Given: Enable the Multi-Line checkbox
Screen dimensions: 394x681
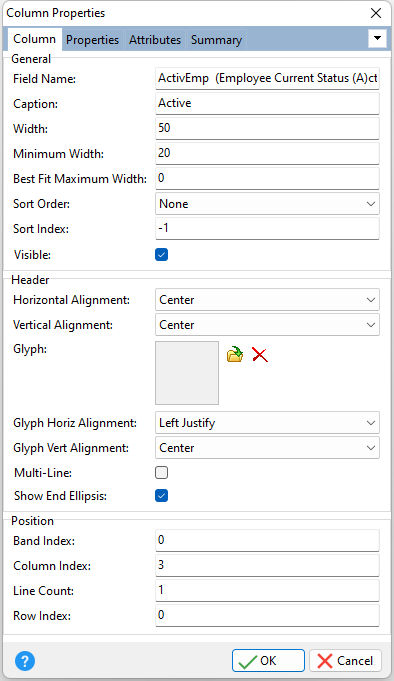Looking at the screenshot, I should (162, 473).
